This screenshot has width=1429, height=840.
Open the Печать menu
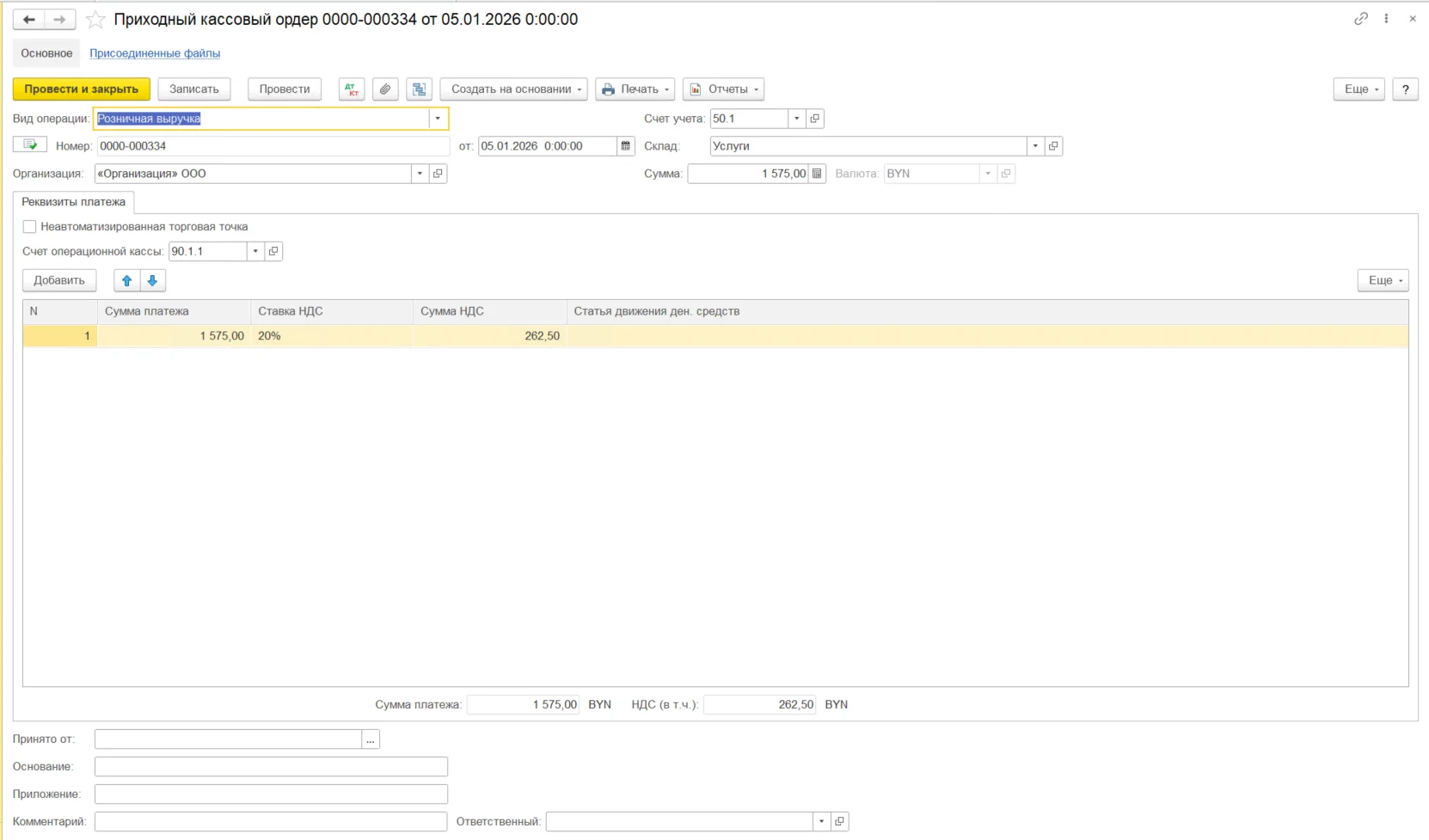point(635,89)
